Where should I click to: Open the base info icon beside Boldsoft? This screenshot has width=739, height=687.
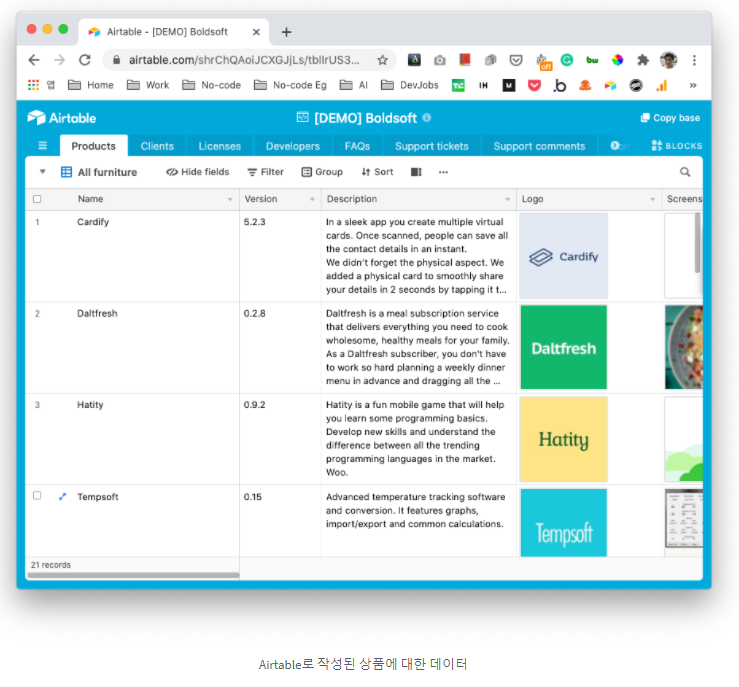click(x=427, y=118)
